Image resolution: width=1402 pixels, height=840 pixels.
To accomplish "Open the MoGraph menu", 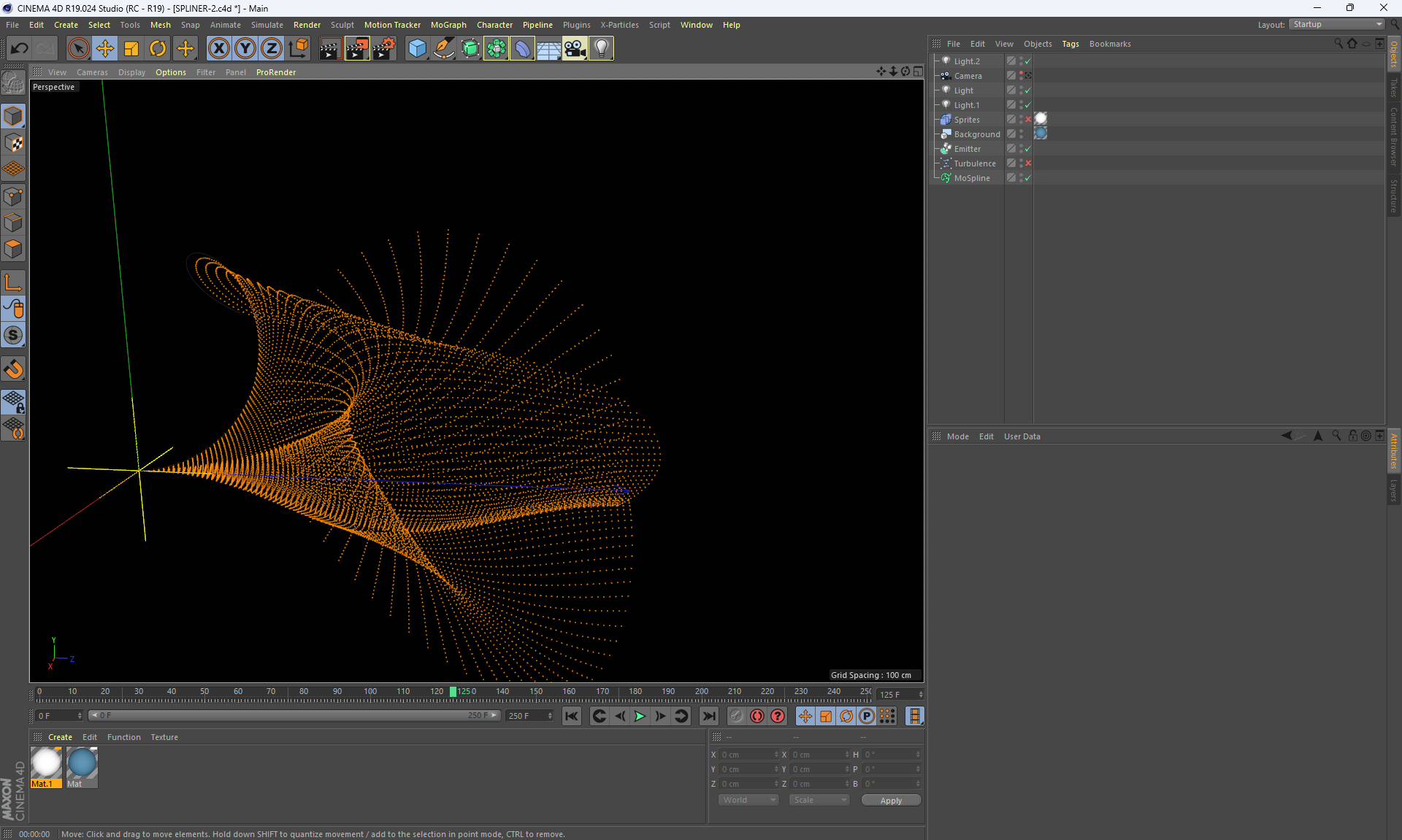I will tap(448, 25).
